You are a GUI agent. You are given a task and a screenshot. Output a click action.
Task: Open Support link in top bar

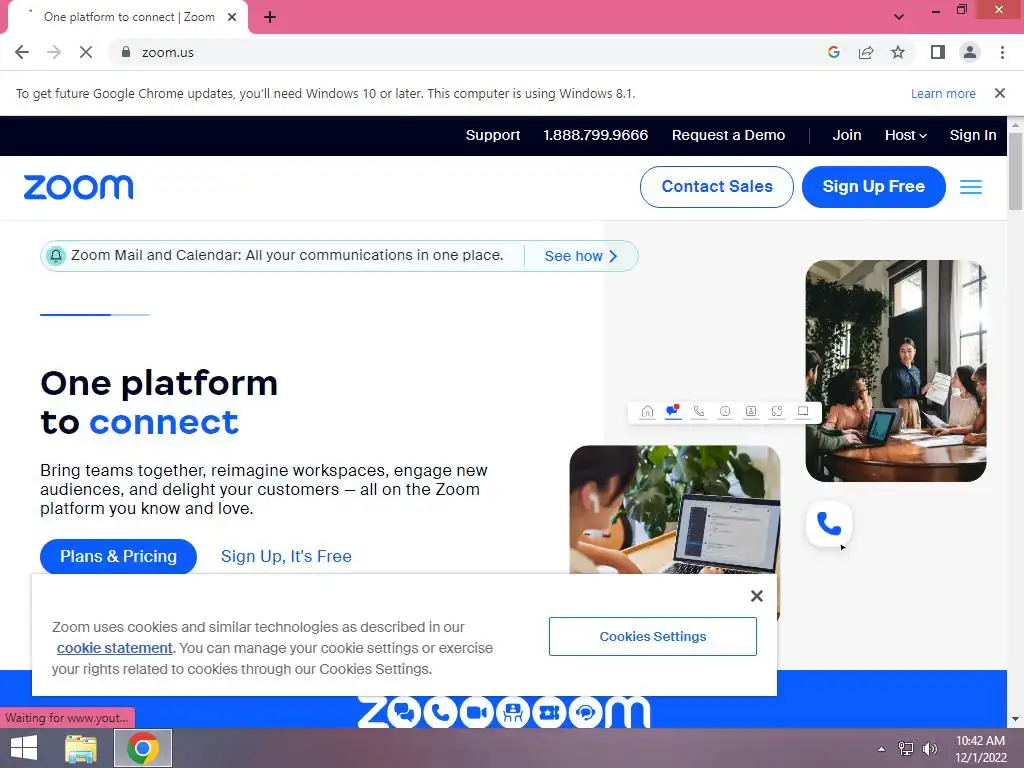493,135
